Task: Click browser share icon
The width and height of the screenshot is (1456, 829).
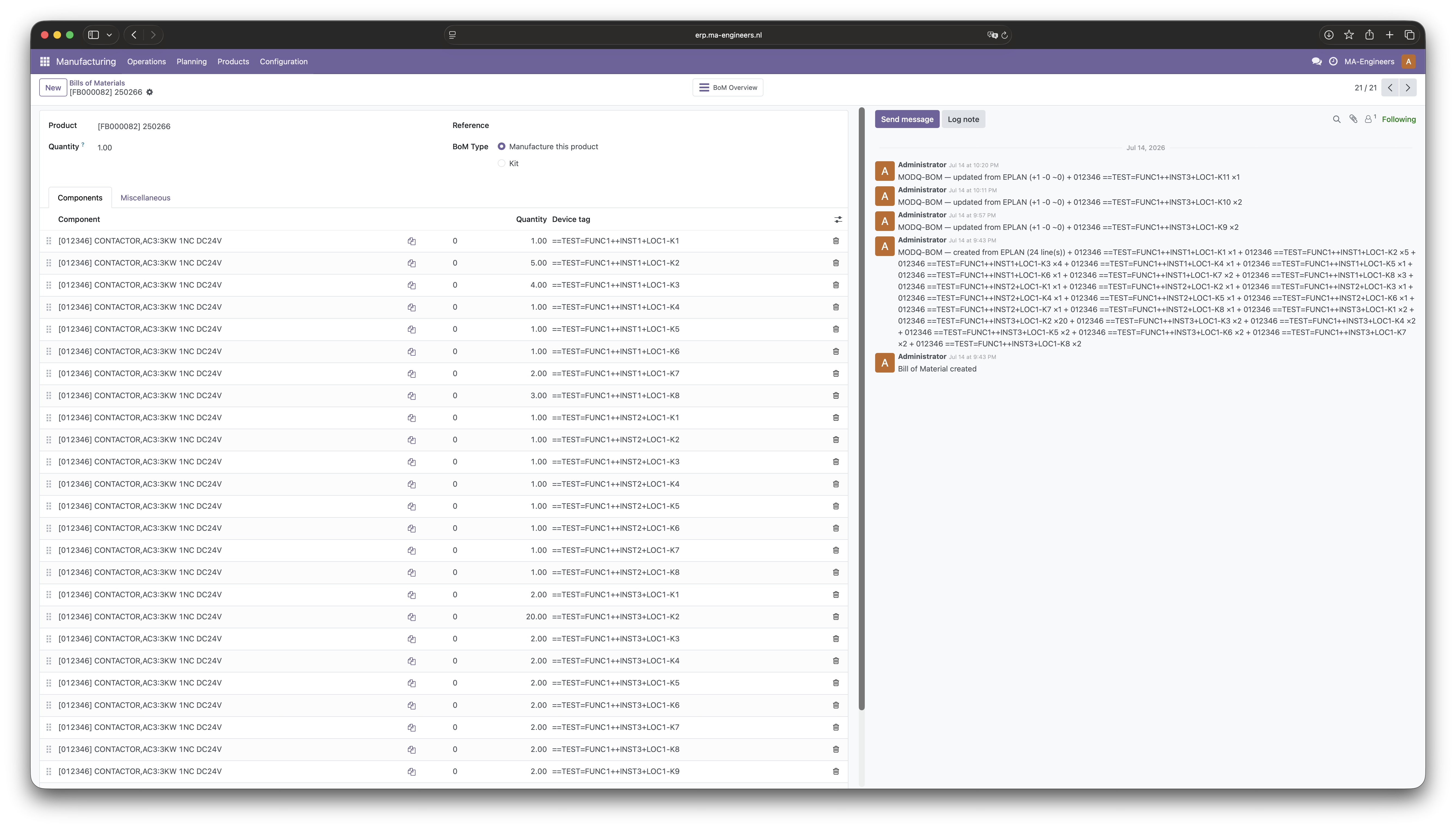Action: pyautogui.click(x=1369, y=35)
